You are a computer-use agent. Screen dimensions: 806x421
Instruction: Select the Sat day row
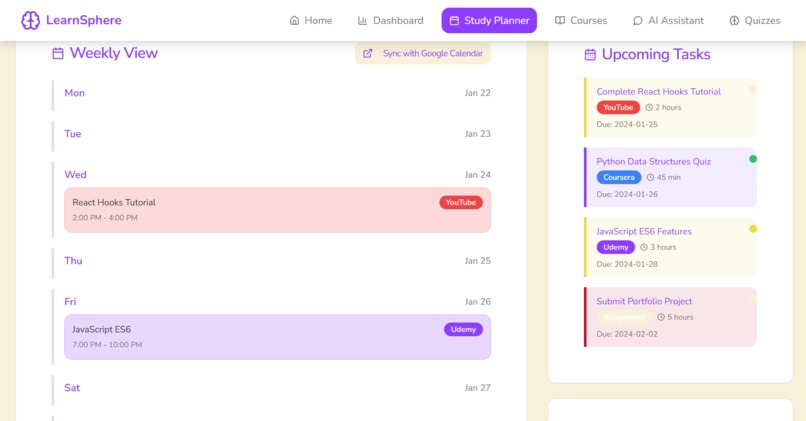click(271, 388)
